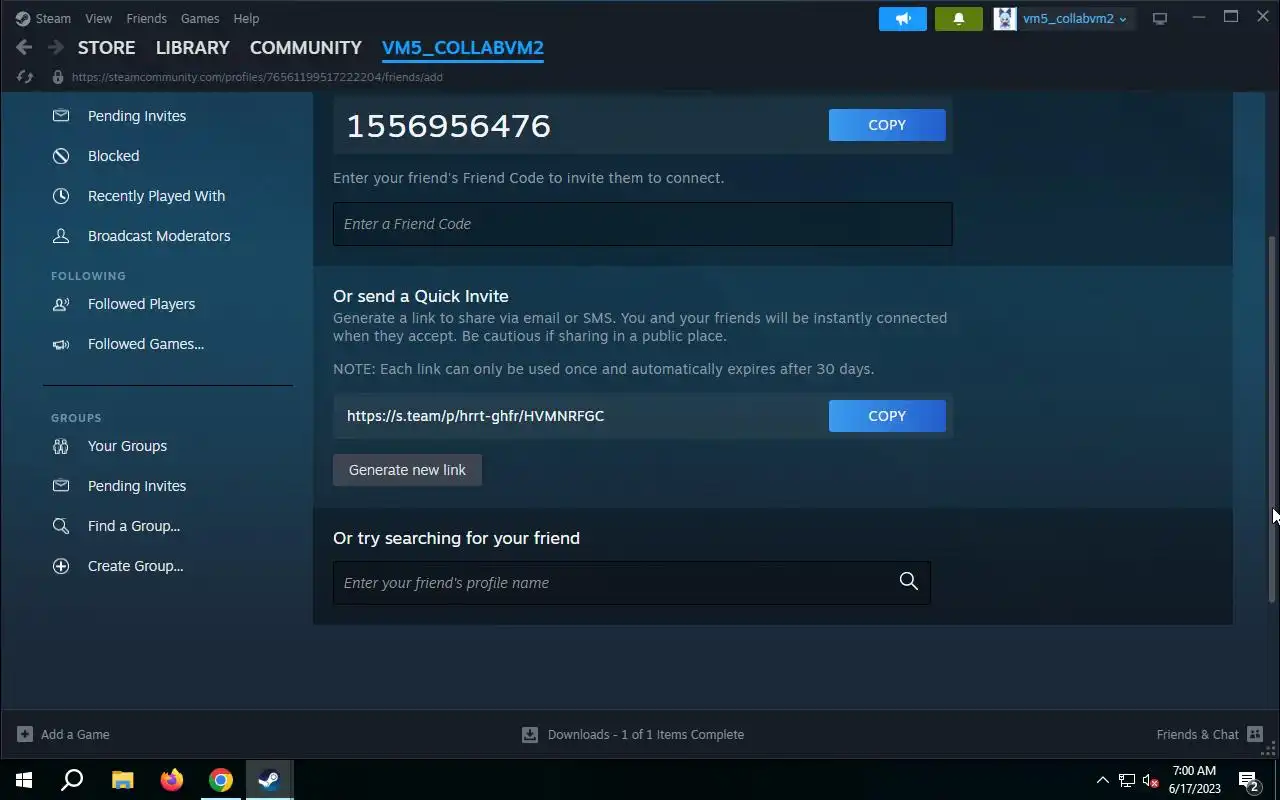The height and width of the screenshot is (800, 1280).
Task: Open Followed Games...
Action: tap(146, 344)
